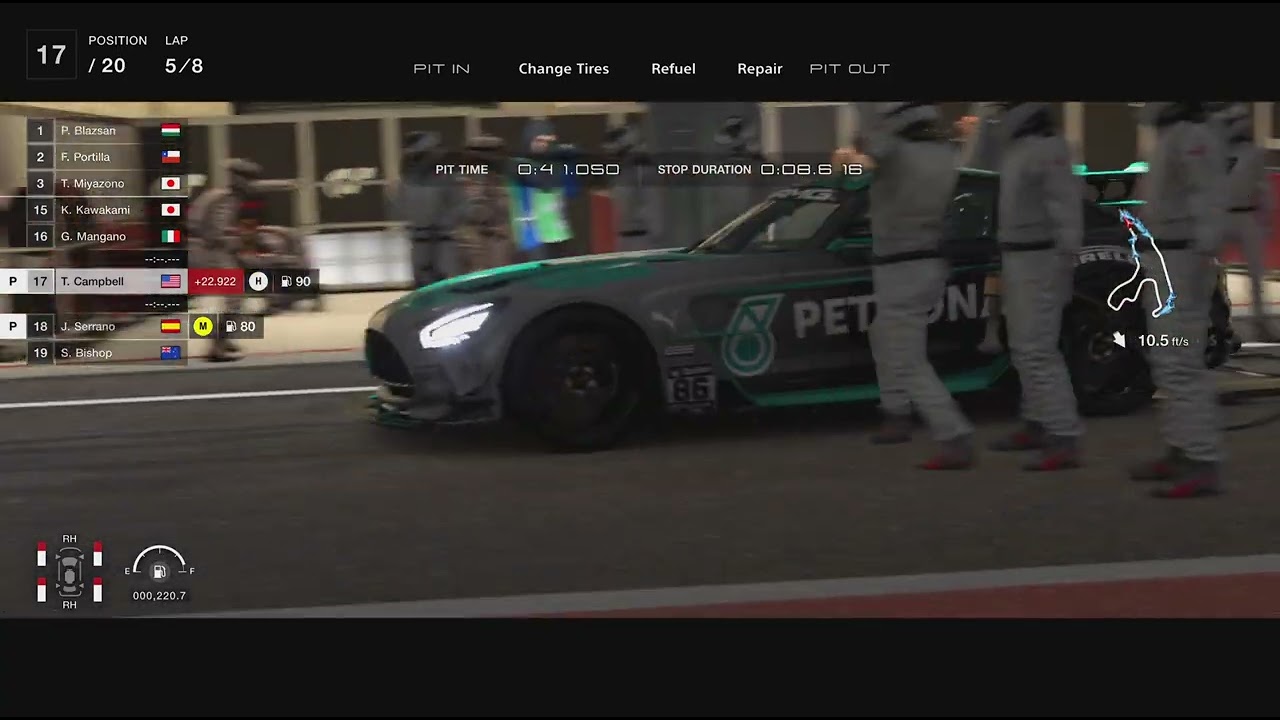Click the S. Bishop leaderboard row
1280x720 pixels.
click(107, 353)
